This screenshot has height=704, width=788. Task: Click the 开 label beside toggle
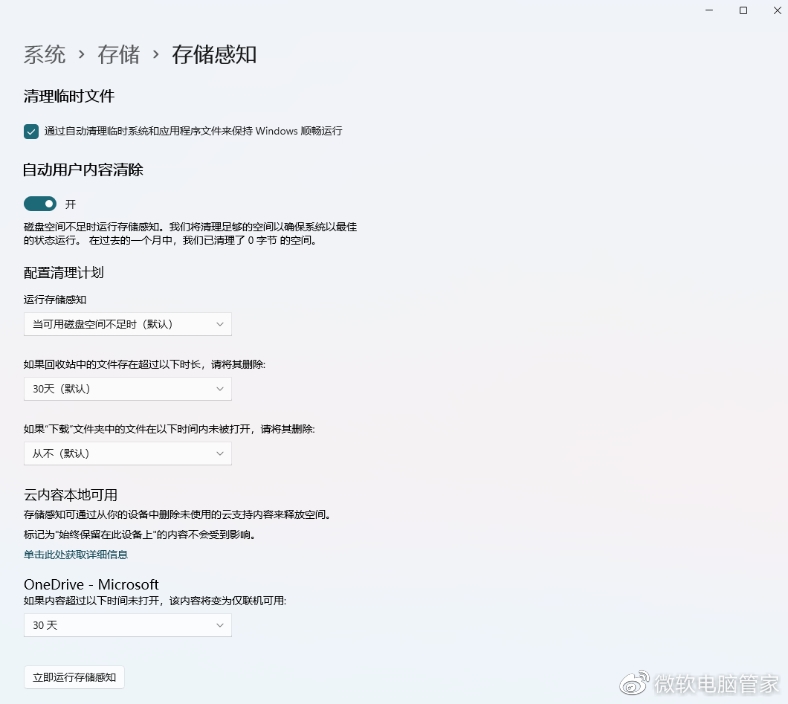coord(70,204)
